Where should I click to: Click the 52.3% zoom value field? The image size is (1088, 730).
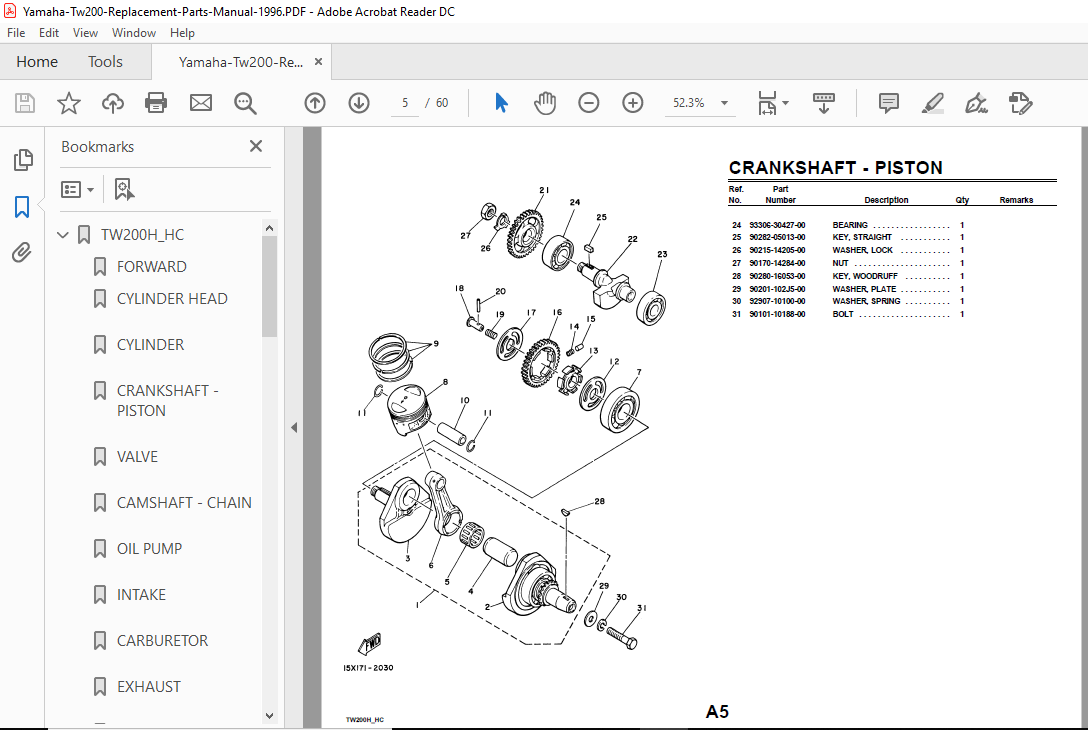click(x=690, y=103)
